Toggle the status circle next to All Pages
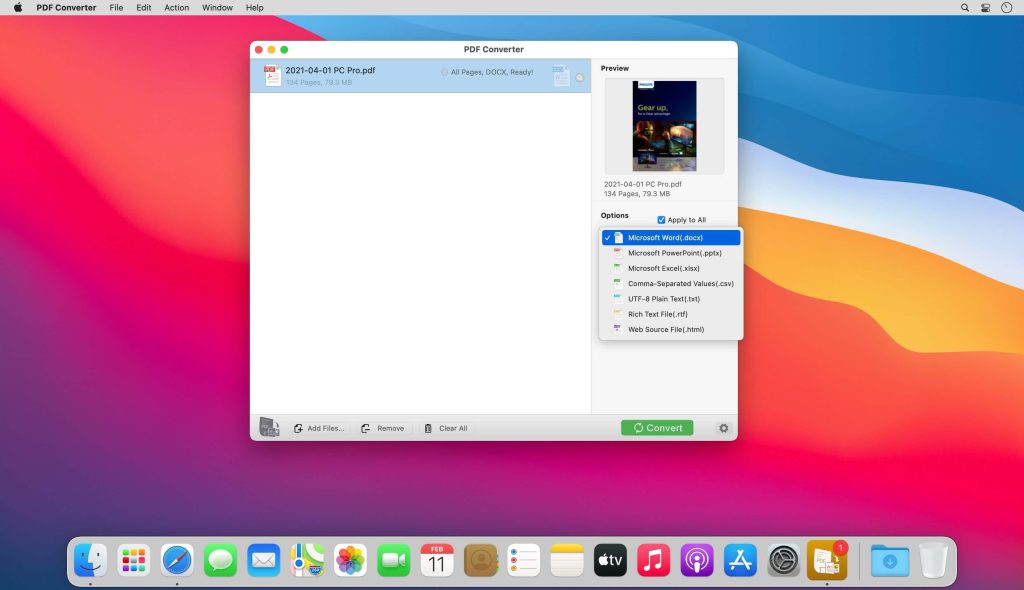The image size is (1024, 590). coord(445,70)
